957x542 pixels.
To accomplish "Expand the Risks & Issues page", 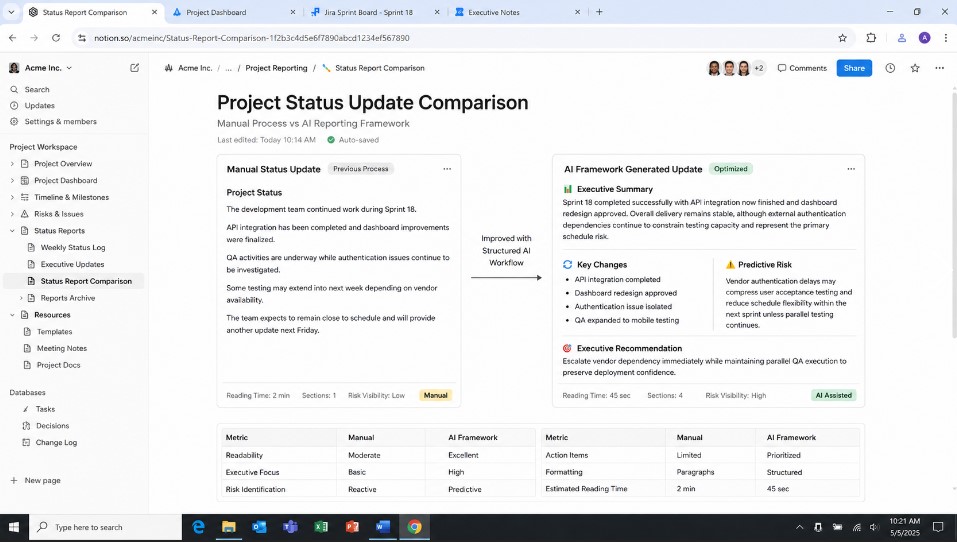I will (x=12, y=214).
